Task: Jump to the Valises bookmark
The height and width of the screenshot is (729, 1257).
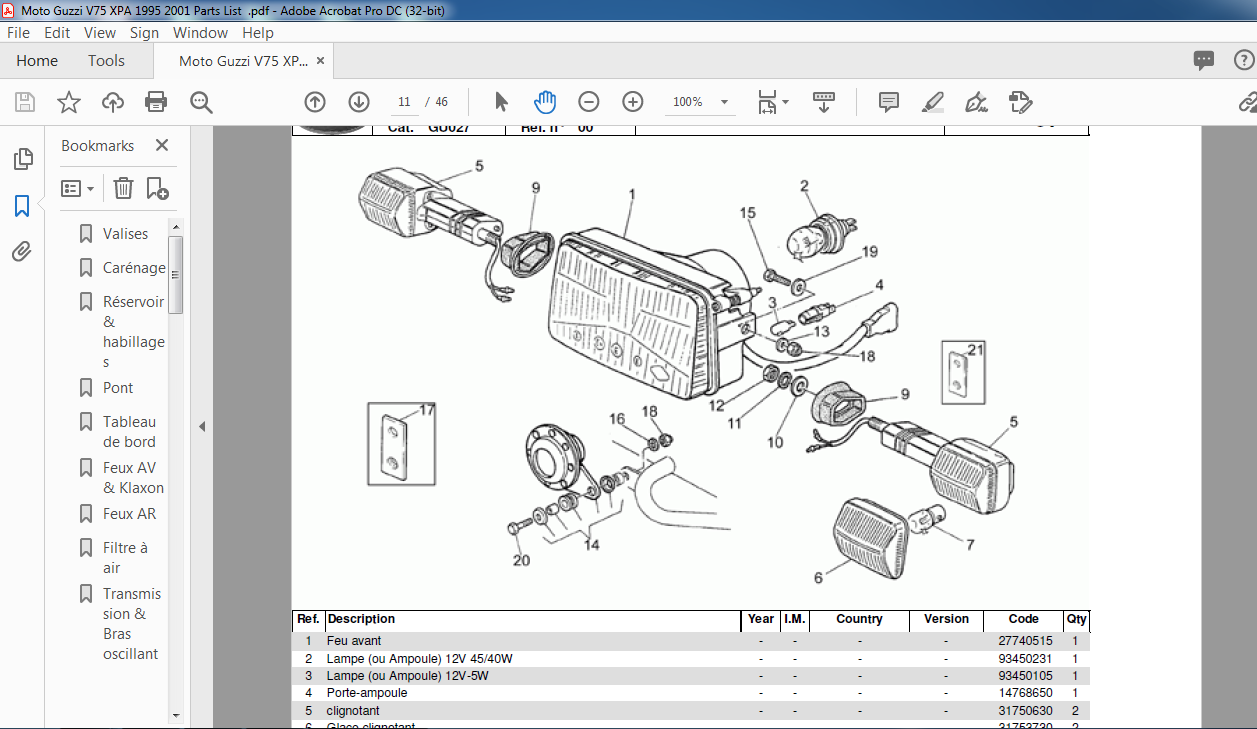Action: (125, 234)
